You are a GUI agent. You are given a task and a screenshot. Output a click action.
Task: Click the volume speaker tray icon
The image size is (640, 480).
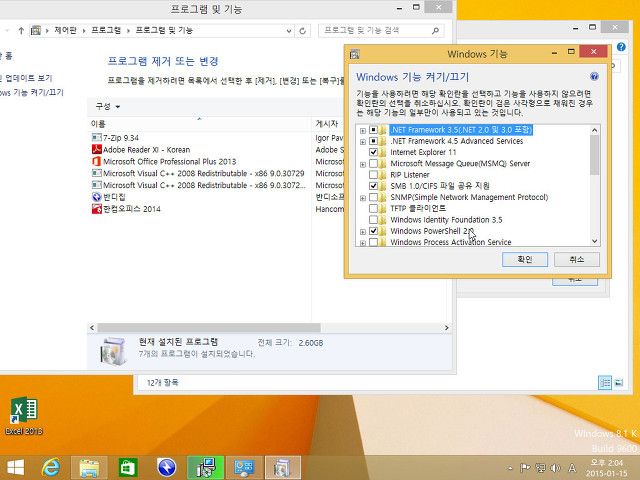click(x=555, y=468)
